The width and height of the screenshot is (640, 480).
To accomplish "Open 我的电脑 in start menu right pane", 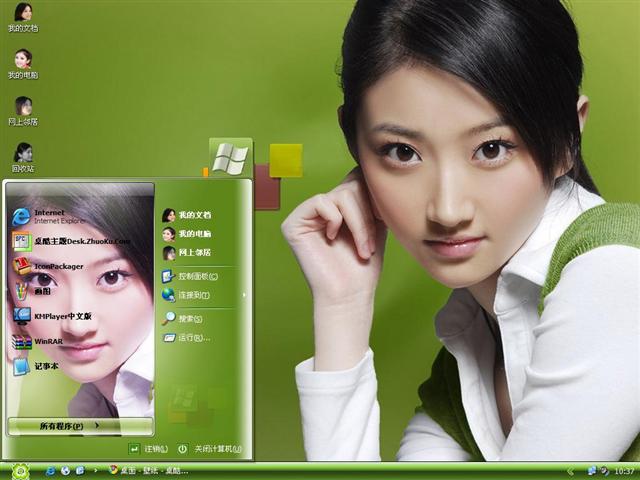I will tap(187, 234).
